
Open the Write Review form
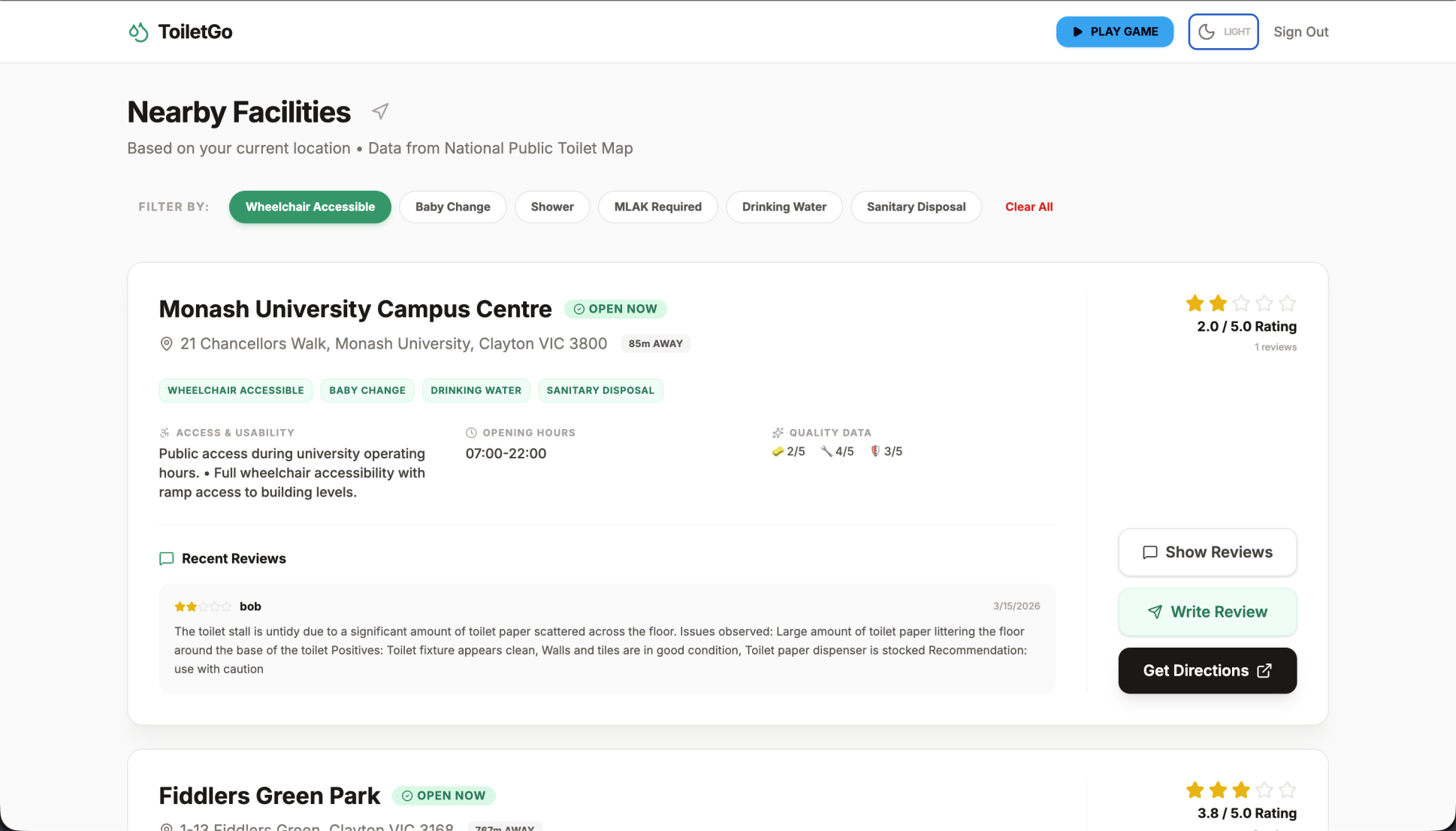pyautogui.click(x=1207, y=612)
